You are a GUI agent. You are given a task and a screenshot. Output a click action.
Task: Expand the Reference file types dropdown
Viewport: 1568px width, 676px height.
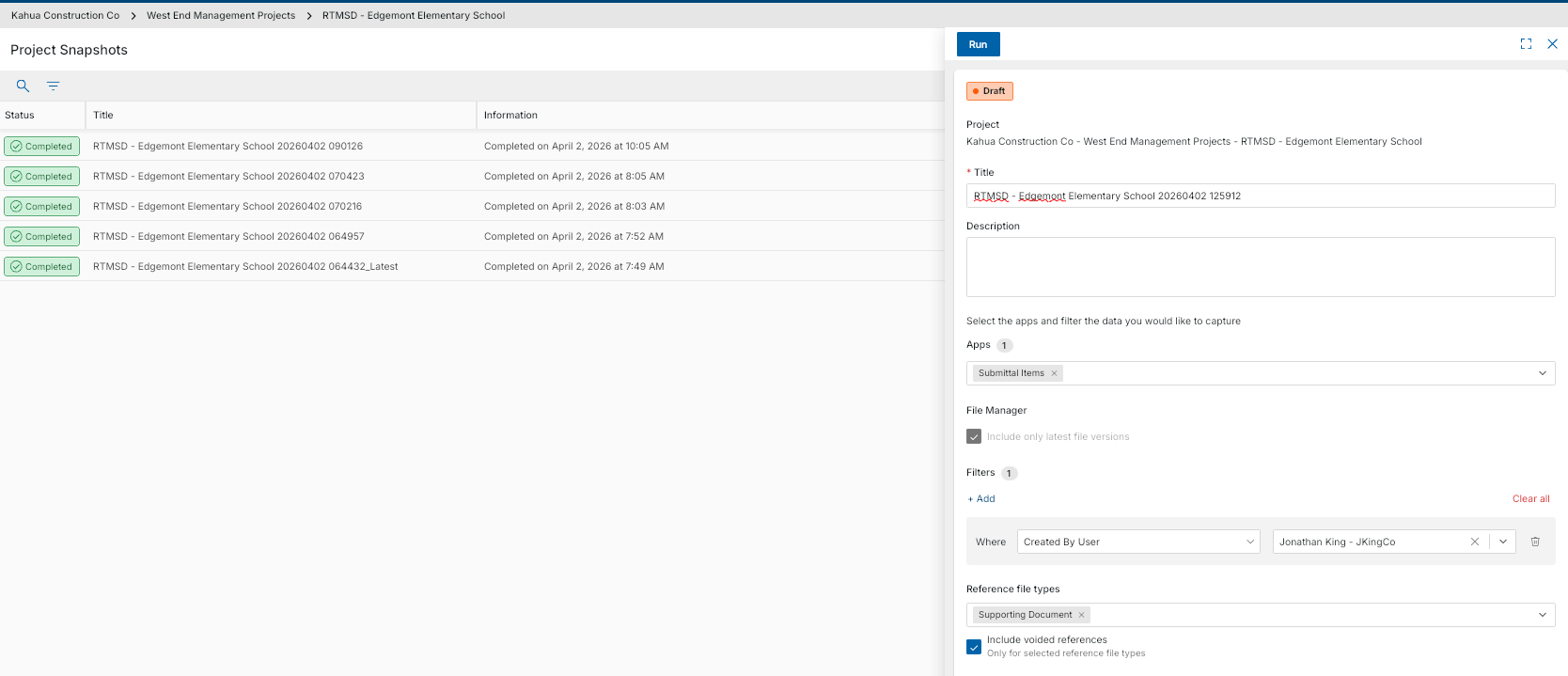tap(1542, 615)
